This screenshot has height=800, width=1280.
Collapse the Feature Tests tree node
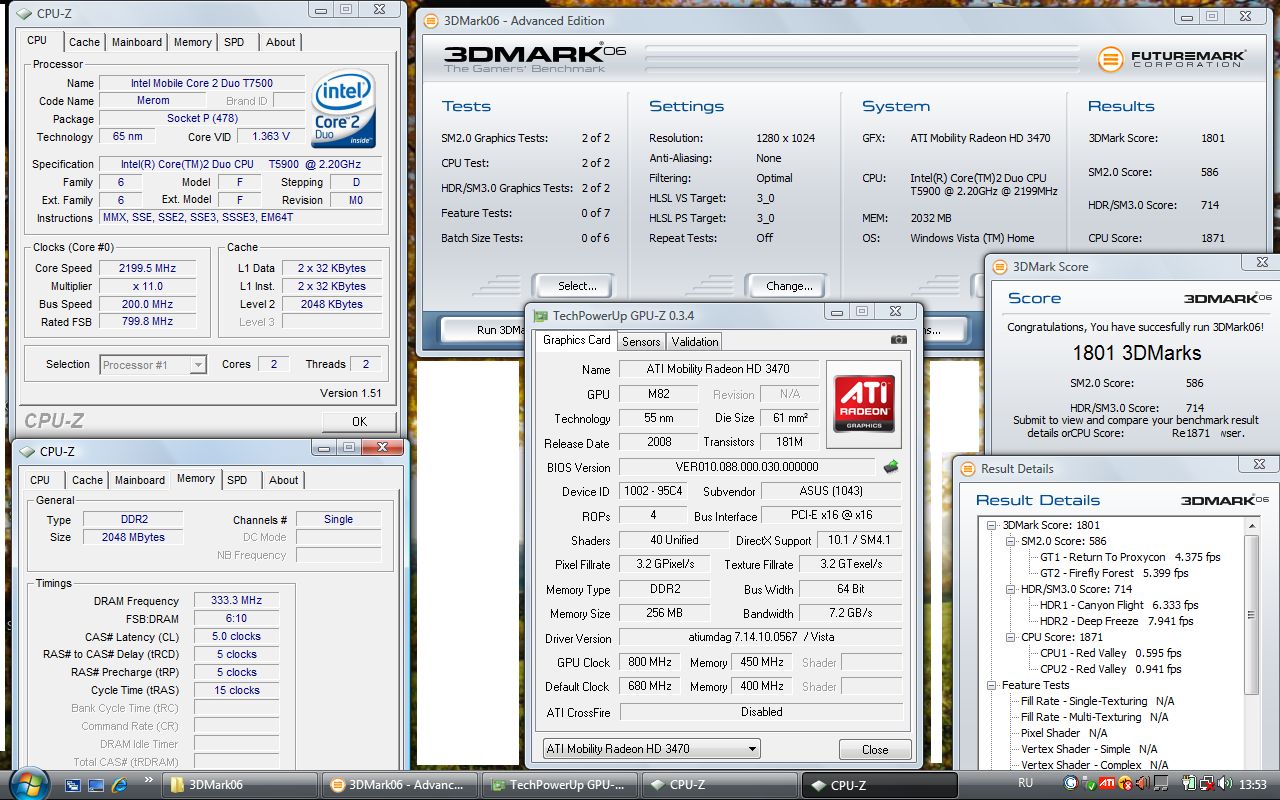coord(992,685)
